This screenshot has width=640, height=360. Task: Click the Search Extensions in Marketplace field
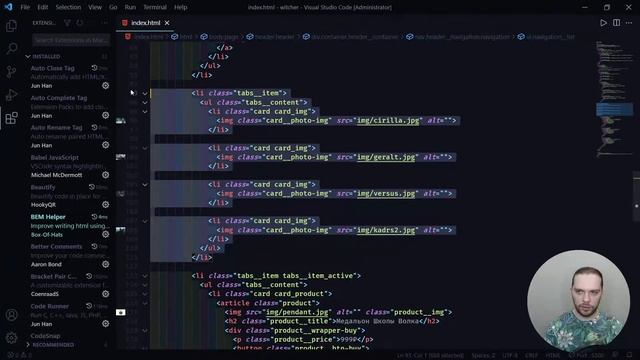pyautogui.click(x=71, y=40)
